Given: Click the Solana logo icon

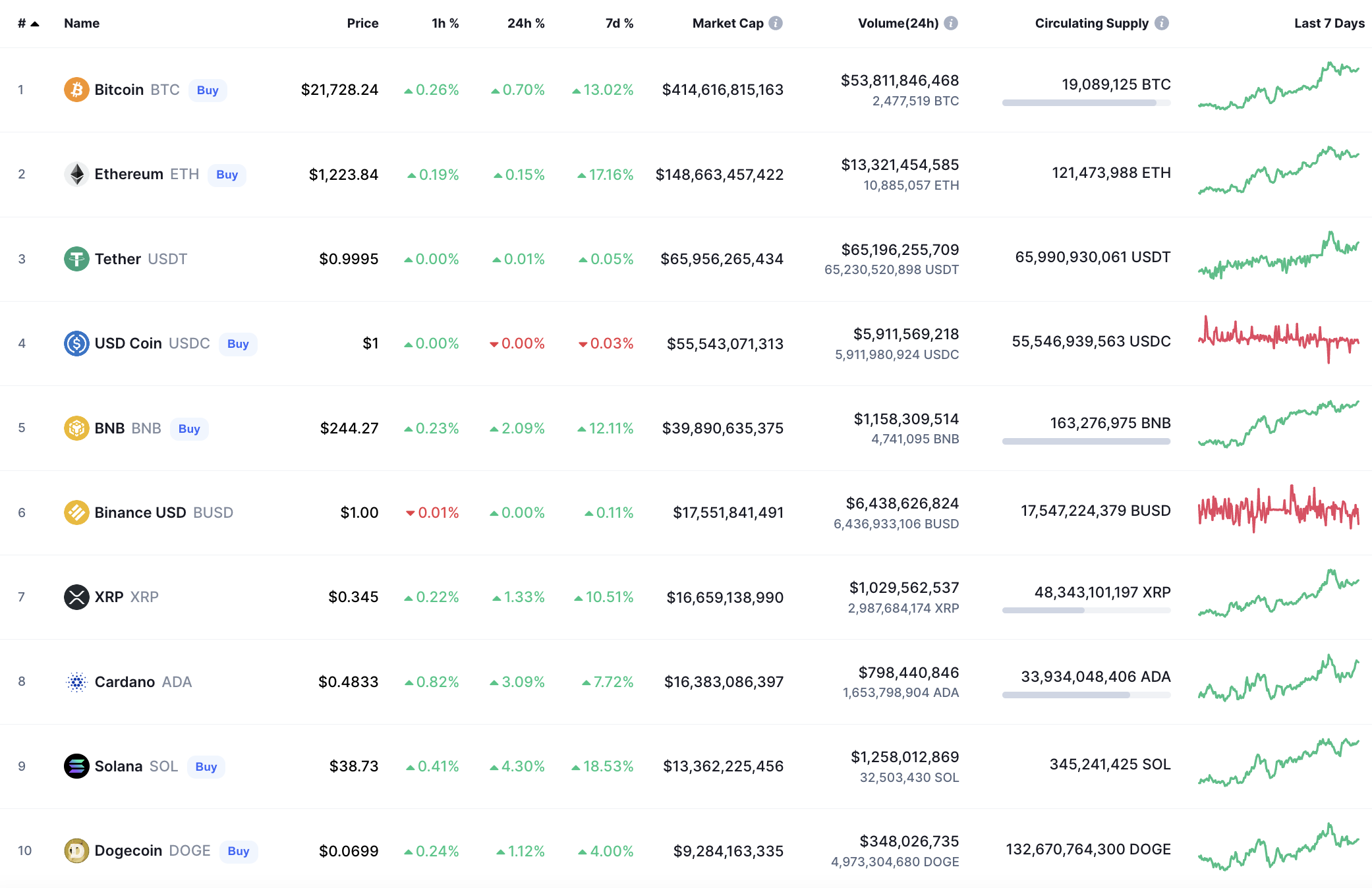Looking at the screenshot, I should coord(76,766).
